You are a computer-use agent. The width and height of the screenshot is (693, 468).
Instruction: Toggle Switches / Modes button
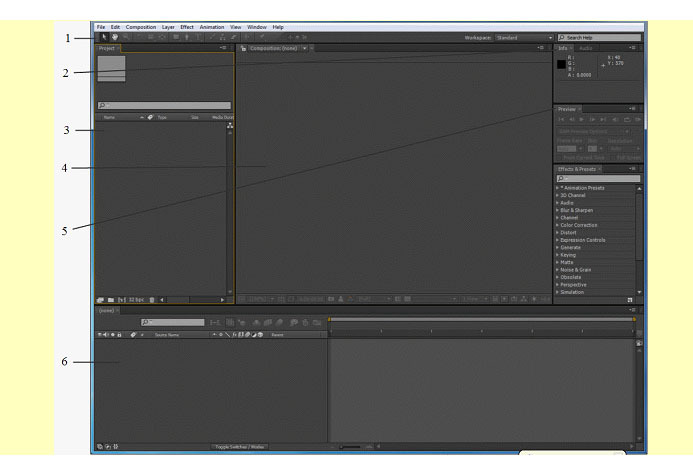pos(240,447)
